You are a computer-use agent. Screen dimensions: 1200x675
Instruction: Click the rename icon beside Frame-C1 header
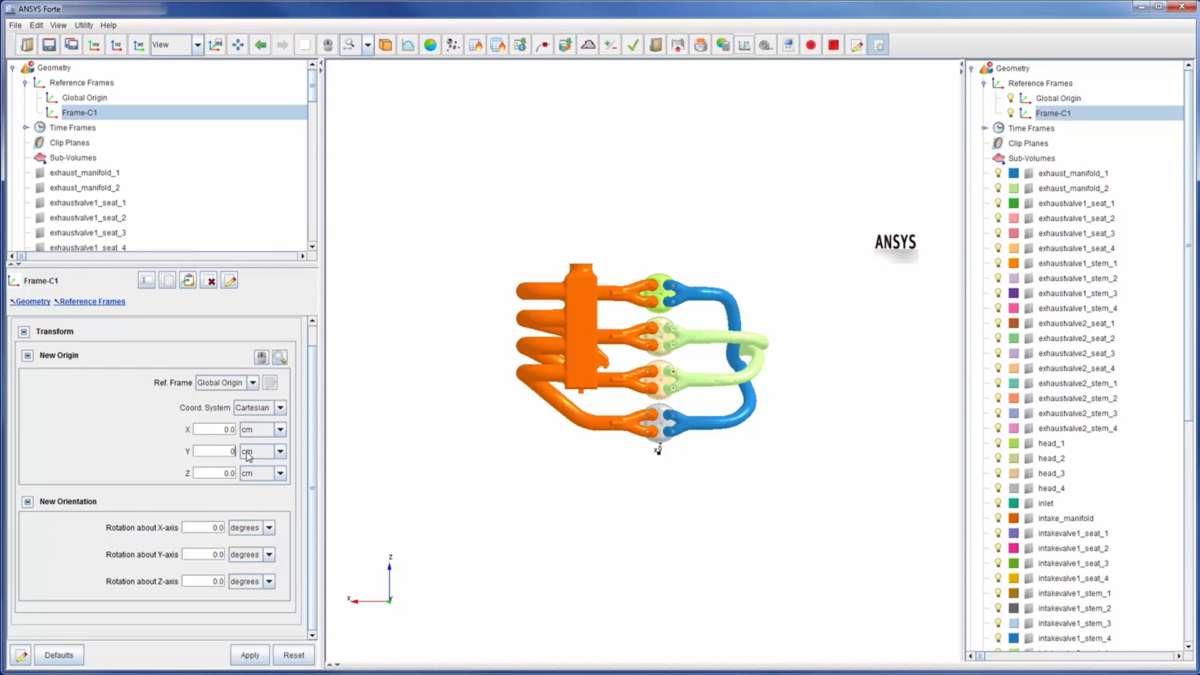click(x=146, y=281)
